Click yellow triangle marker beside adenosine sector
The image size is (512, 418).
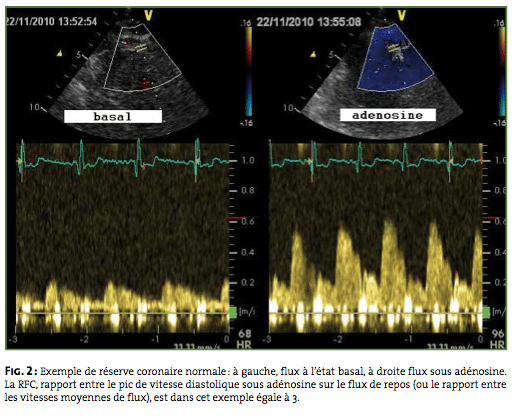[x=313, y=54]
